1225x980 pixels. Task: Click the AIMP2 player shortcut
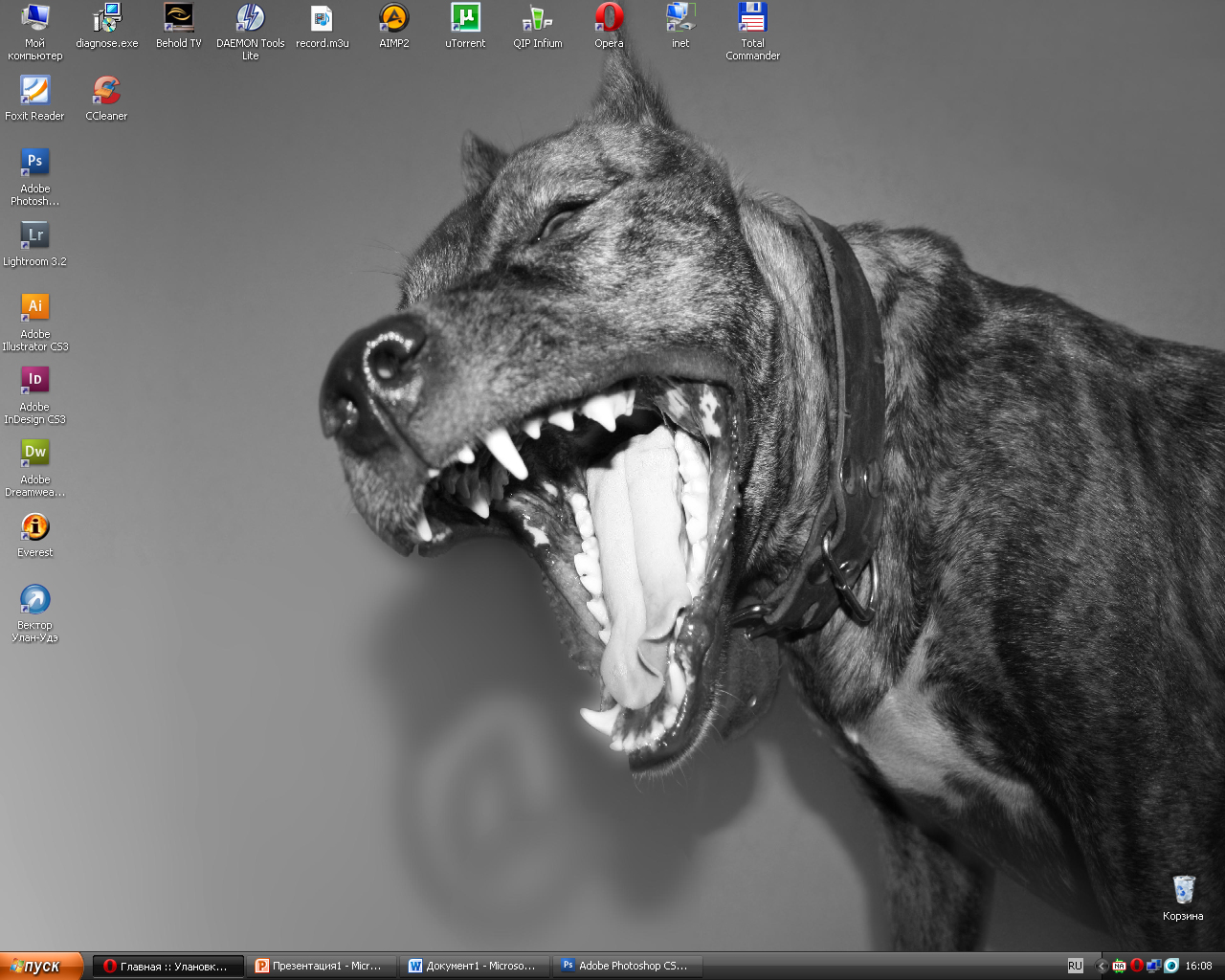tap(393, 18)
